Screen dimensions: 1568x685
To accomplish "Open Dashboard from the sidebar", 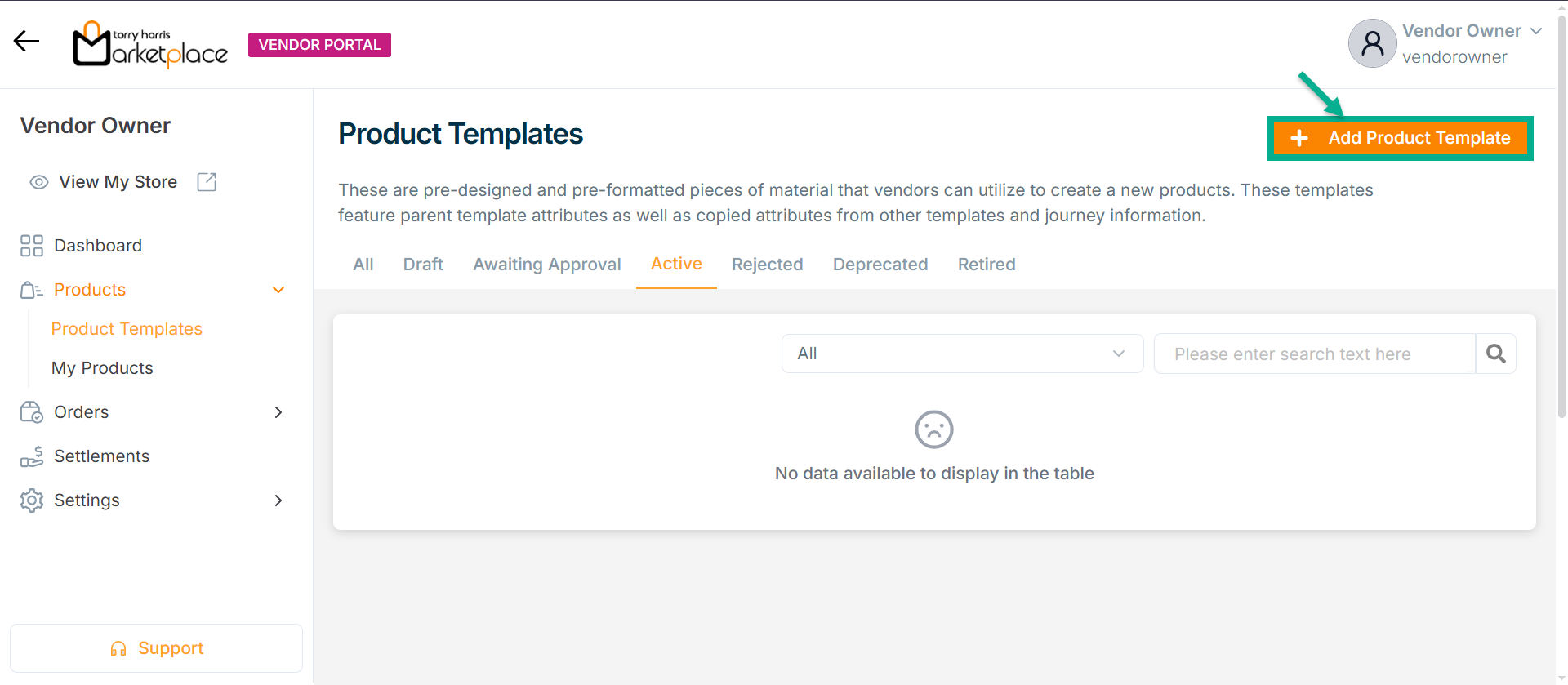I will [x=97, y=246].
